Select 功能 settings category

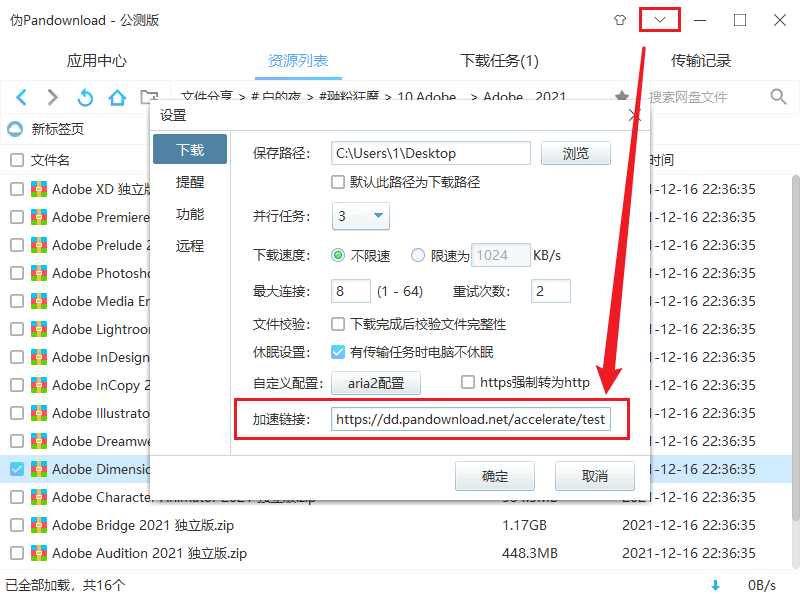click(190, 214)
